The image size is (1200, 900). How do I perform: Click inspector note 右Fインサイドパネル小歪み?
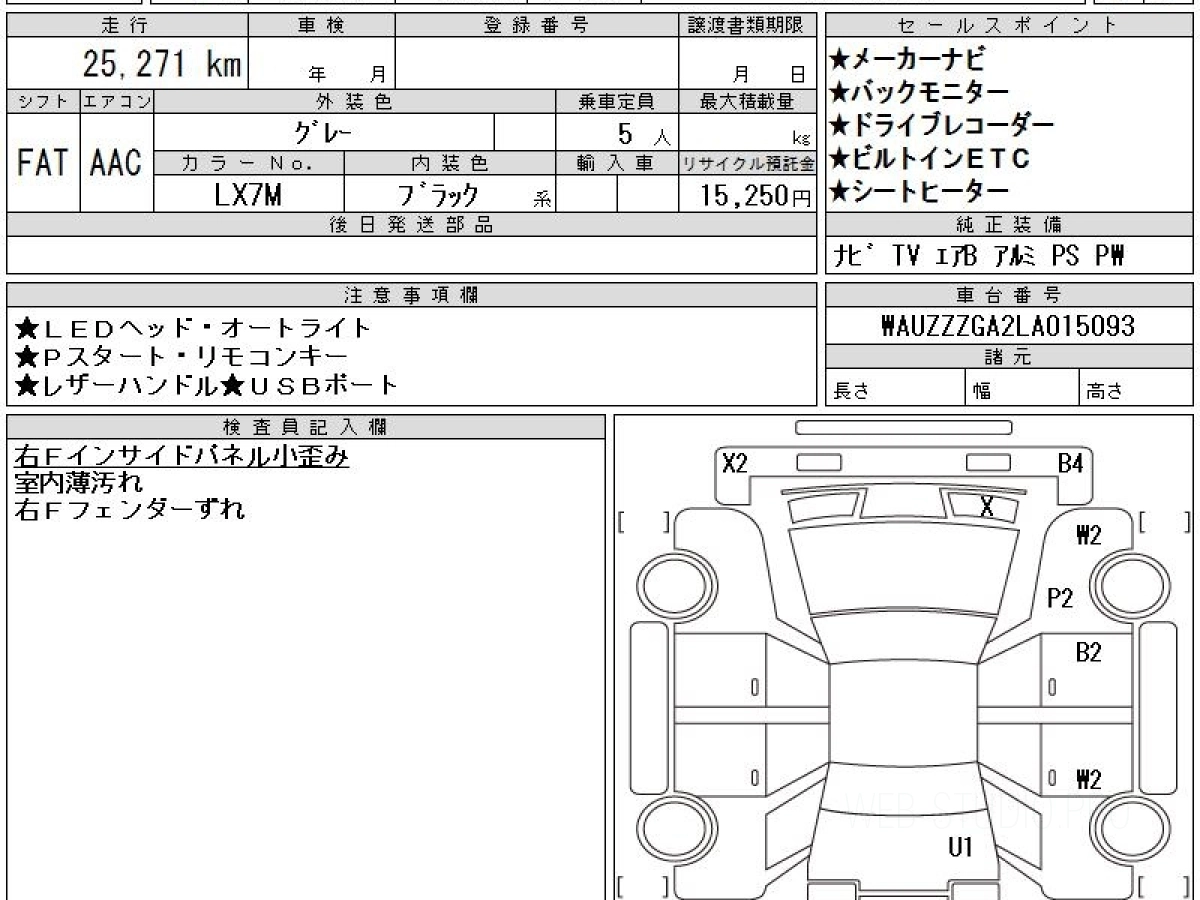pos(181,455)
